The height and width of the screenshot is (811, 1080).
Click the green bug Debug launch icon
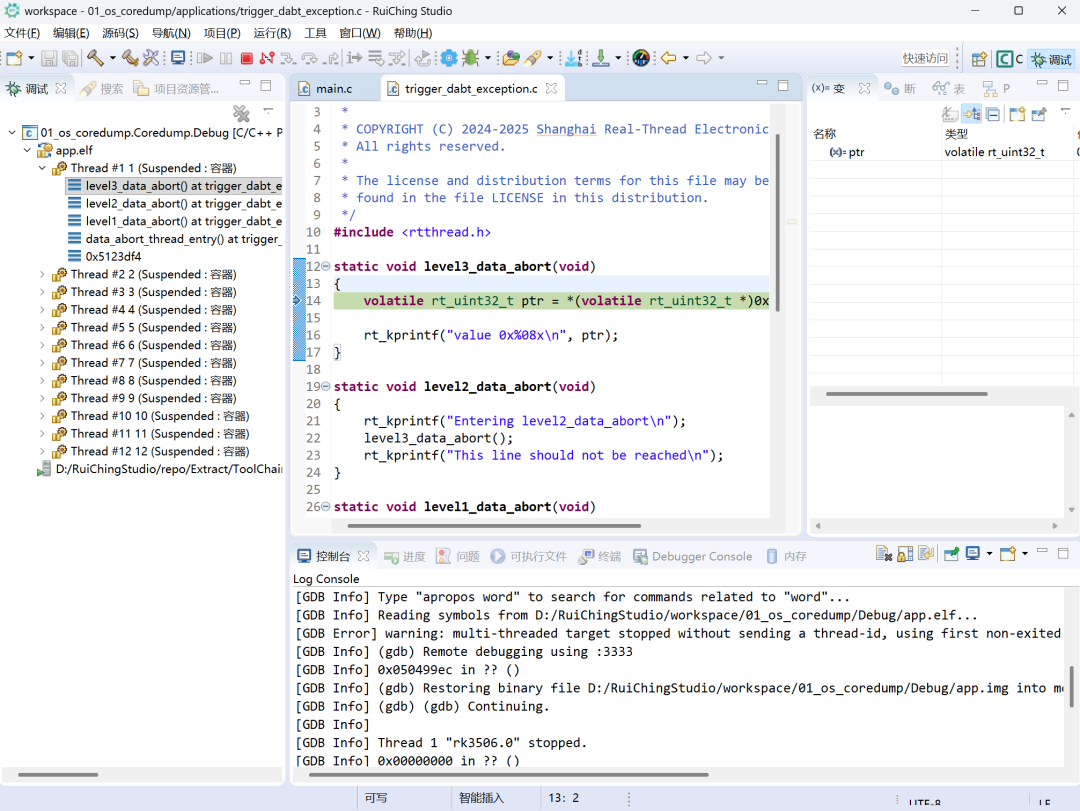[470, 59]
